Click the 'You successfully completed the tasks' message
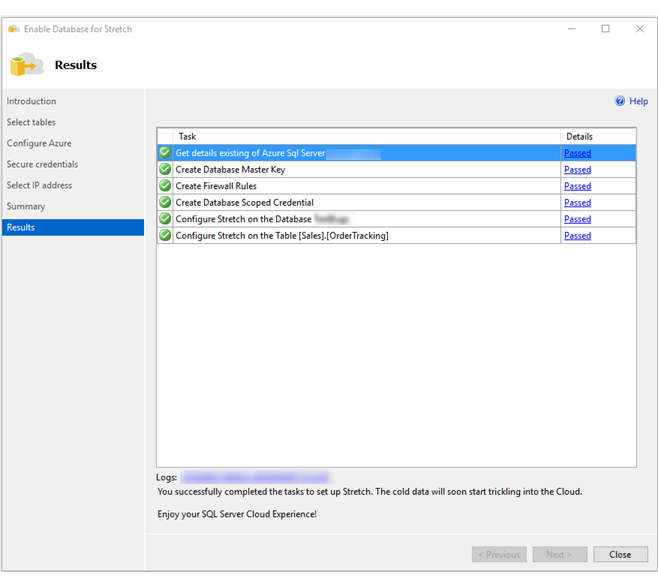658x587 pixels. click(370, 492)
